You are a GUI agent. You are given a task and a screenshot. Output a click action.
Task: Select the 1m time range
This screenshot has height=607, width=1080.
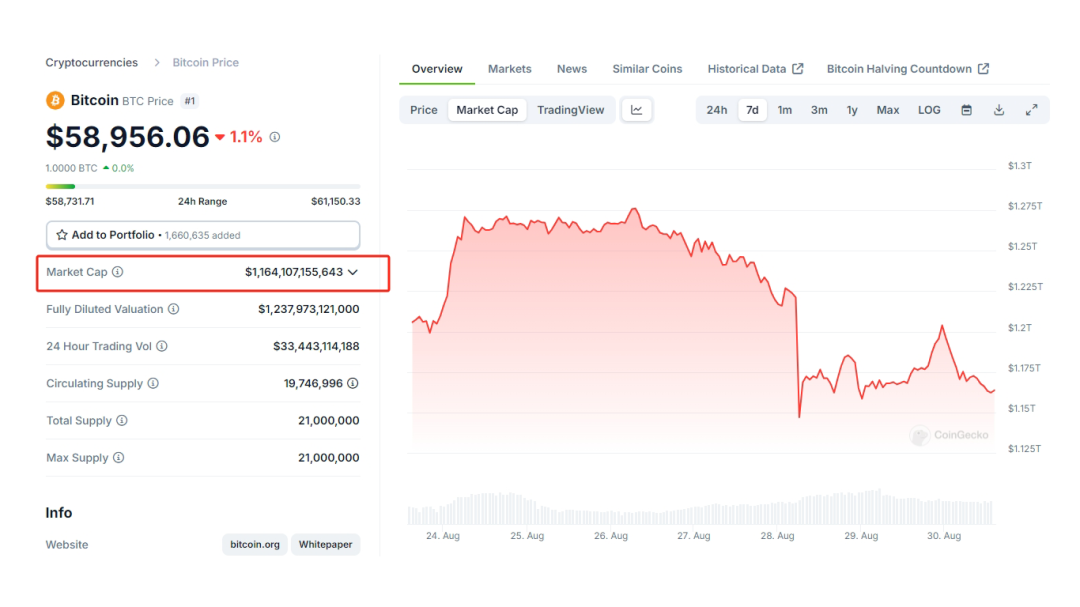tap(785, 110)
